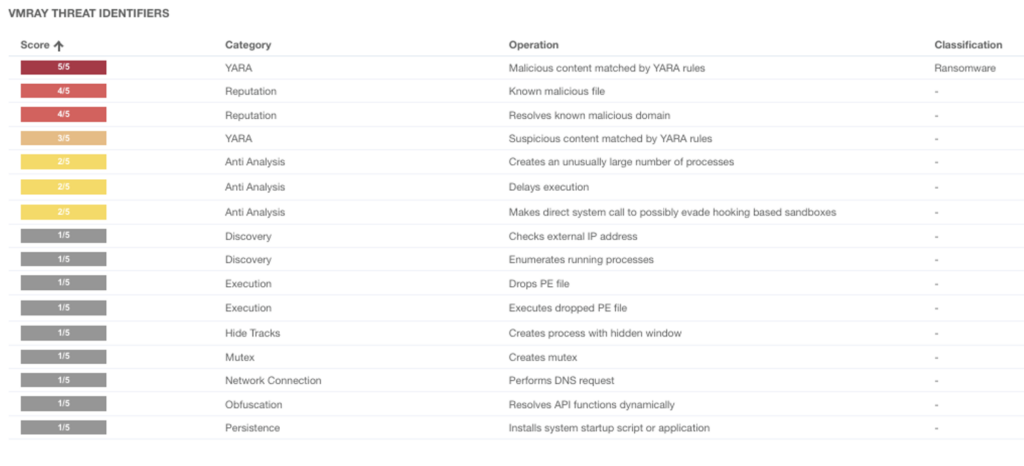Click the Score sort arrow icon

59,46
